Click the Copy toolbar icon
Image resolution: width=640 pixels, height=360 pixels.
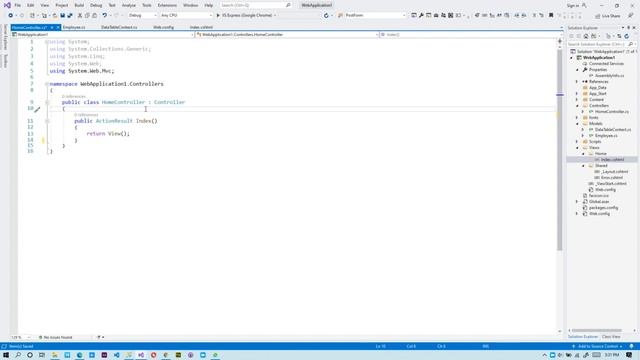coord(87,16)
